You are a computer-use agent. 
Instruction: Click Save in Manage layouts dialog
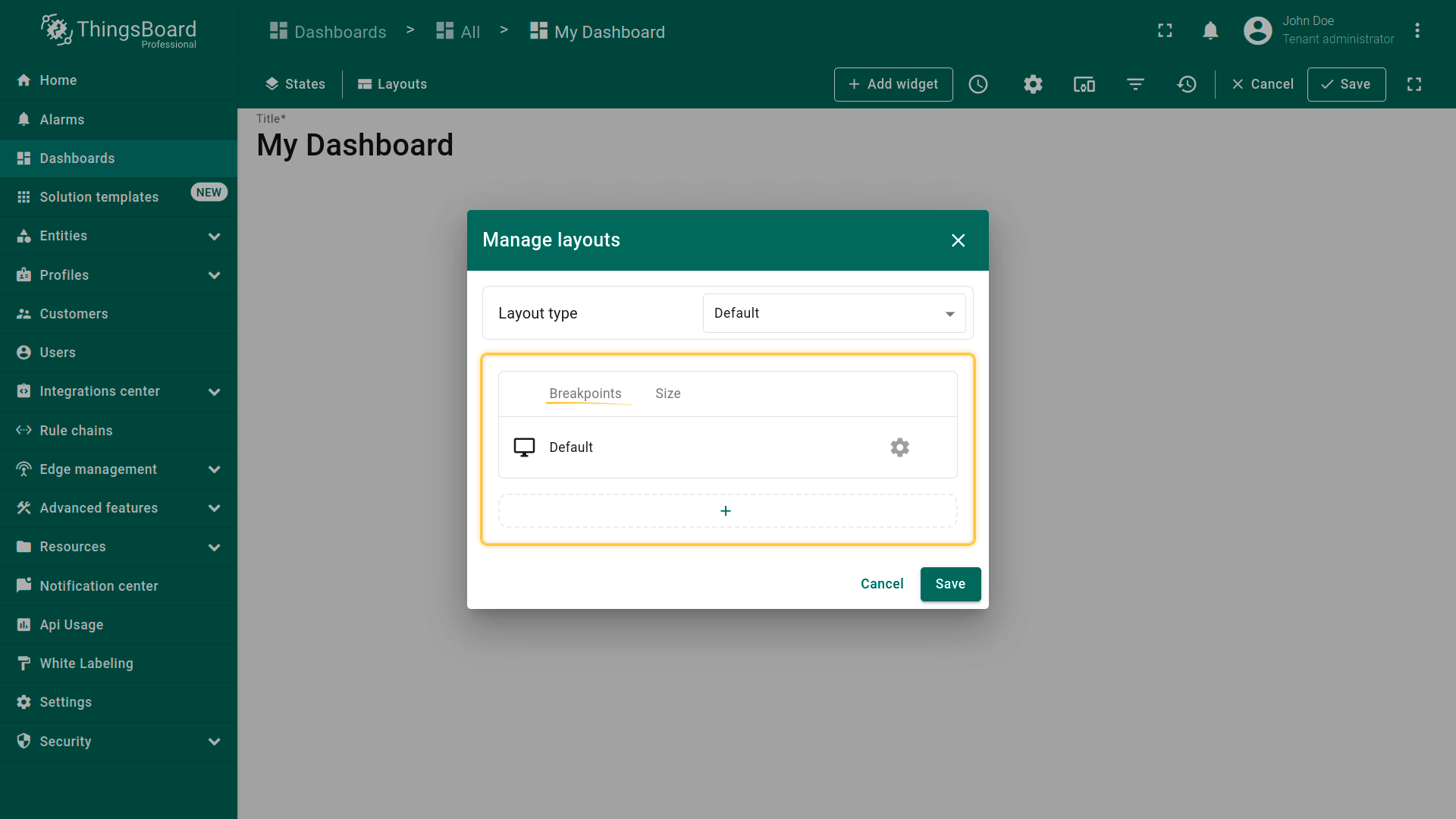(950, 584)
